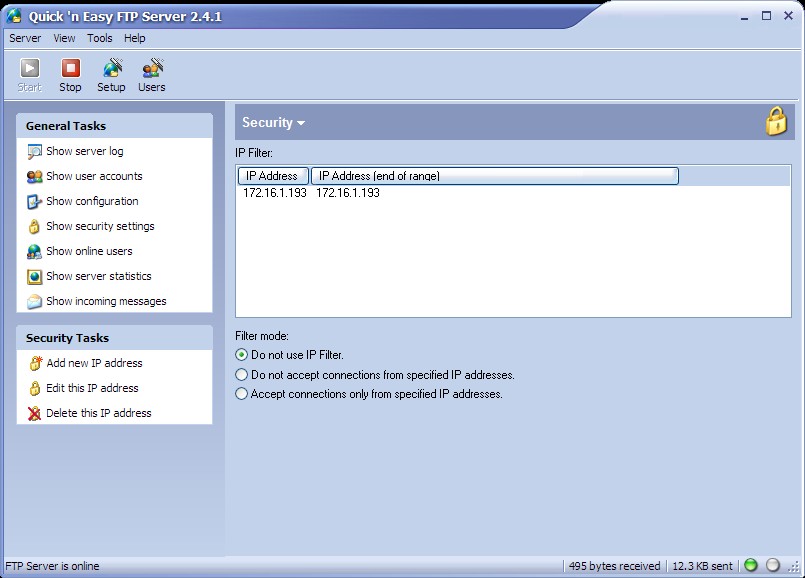This screenshot has height=578, width=805.
Task: Open the Setup wizard icon
Action: [112, 68]
